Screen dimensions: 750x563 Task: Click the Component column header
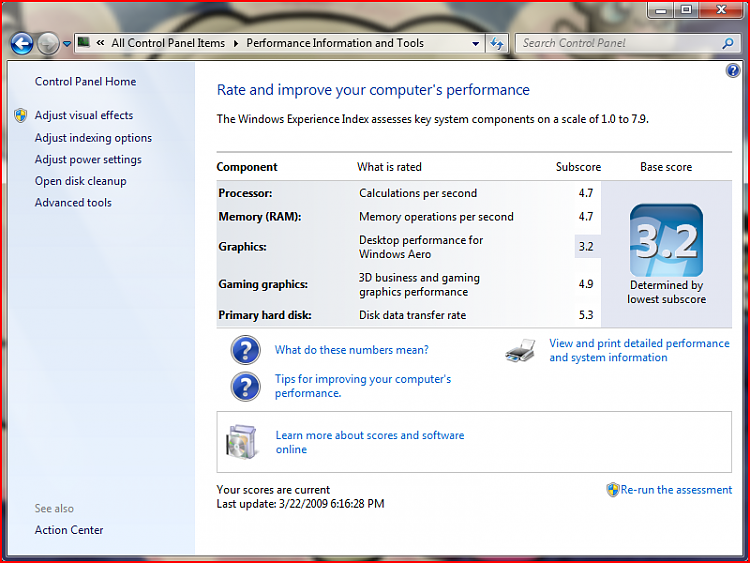[247, 167]
